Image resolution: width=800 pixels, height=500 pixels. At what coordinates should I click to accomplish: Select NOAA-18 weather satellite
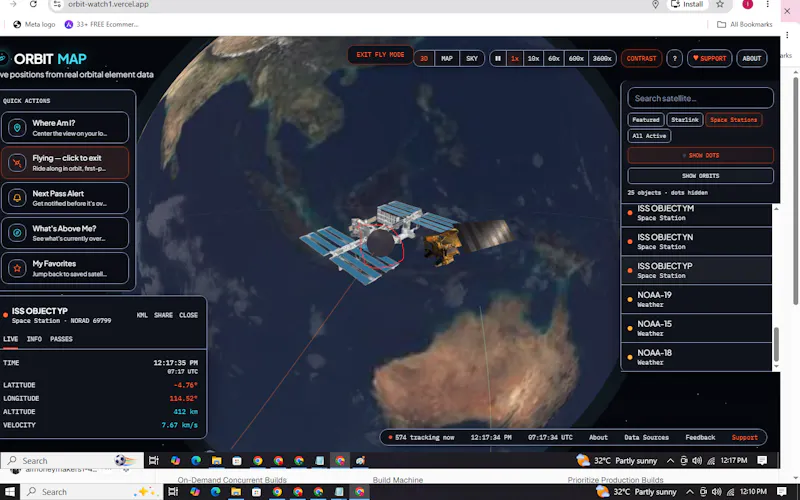tap(696, 357)
